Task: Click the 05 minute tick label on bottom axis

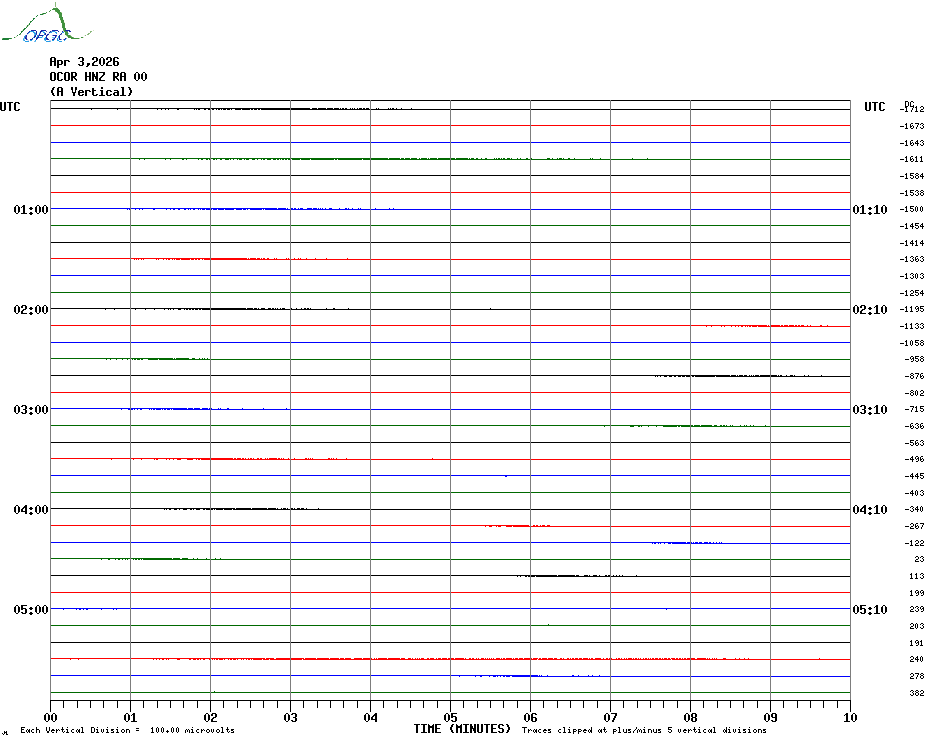Action: click(x=450, y=717)
